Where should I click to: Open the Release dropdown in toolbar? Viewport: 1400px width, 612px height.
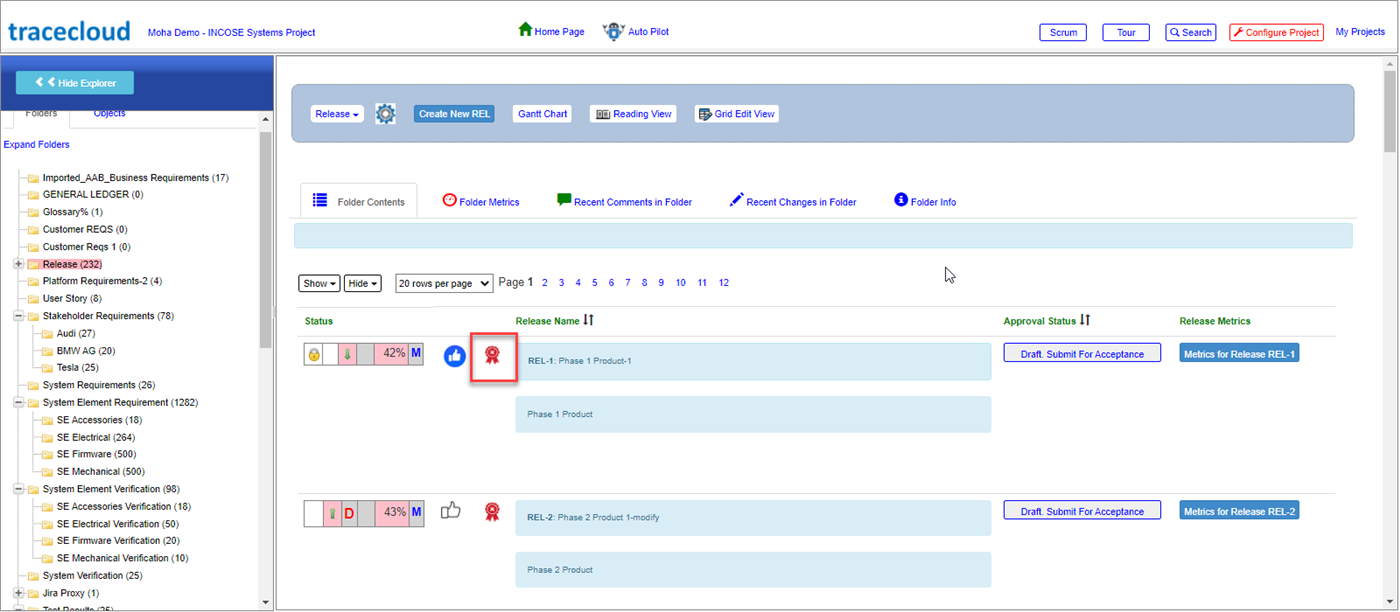tap(337, 114)
